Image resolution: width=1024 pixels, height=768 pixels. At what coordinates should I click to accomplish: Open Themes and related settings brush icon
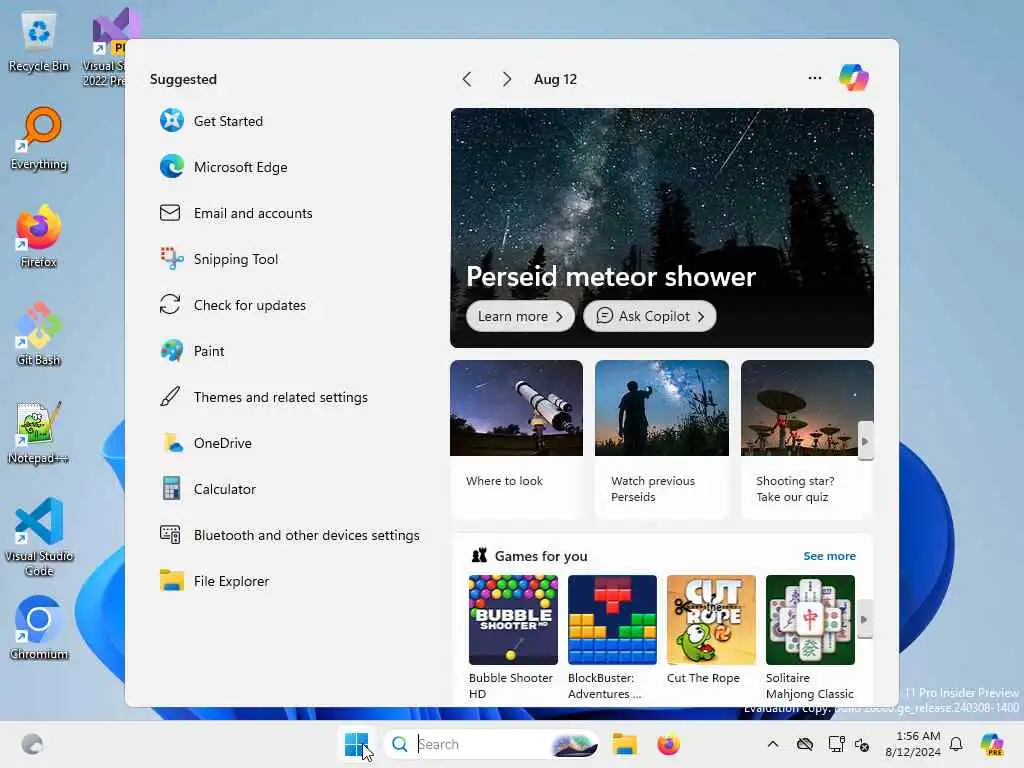tap(170, 397)
